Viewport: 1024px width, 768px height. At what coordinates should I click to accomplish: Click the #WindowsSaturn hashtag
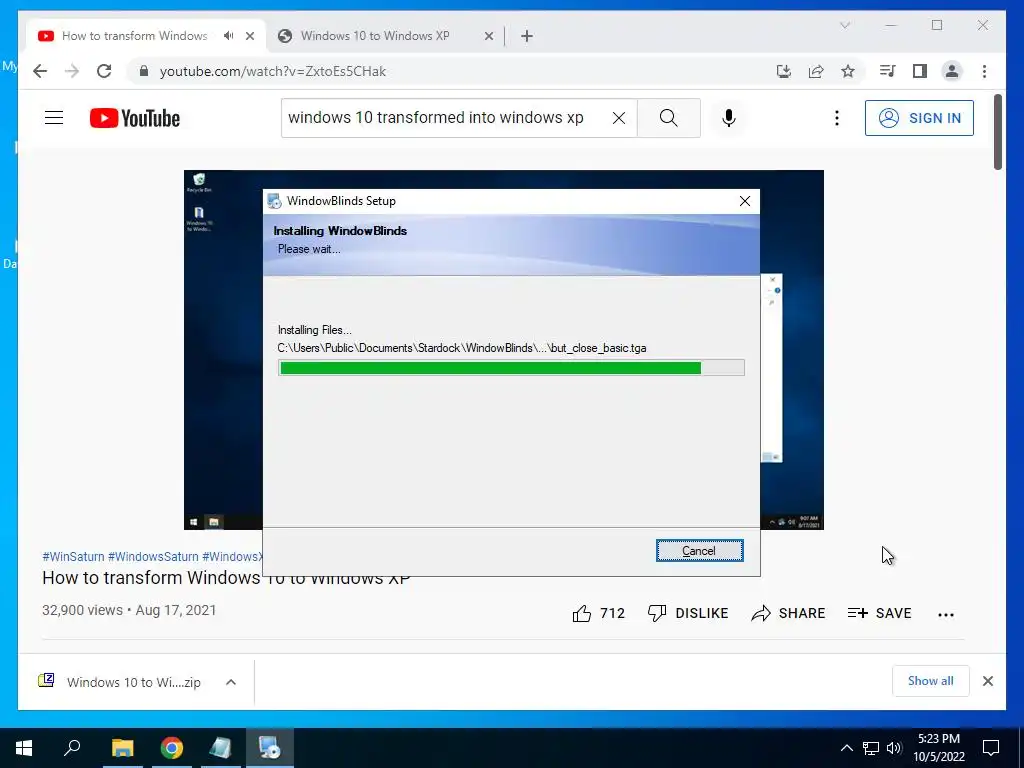click(x=153, y=556)
